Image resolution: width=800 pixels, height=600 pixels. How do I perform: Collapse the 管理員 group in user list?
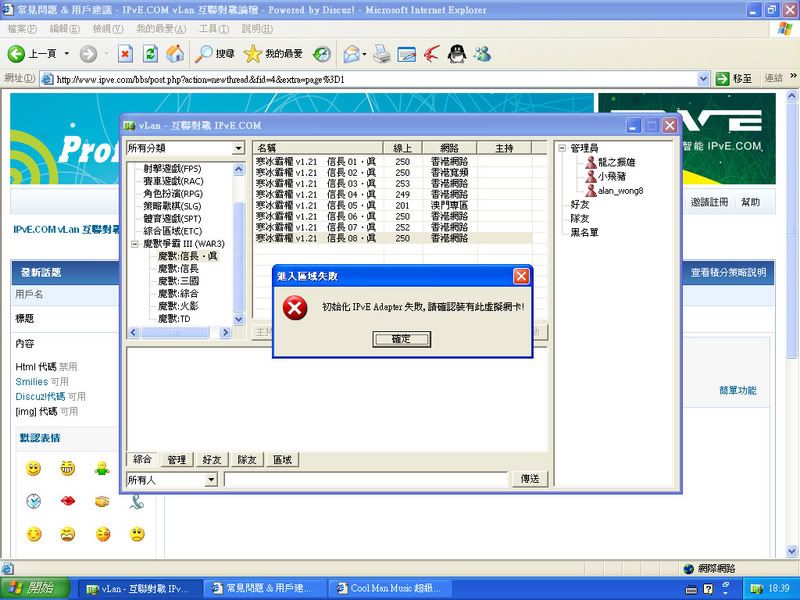[x=564, y=149]
